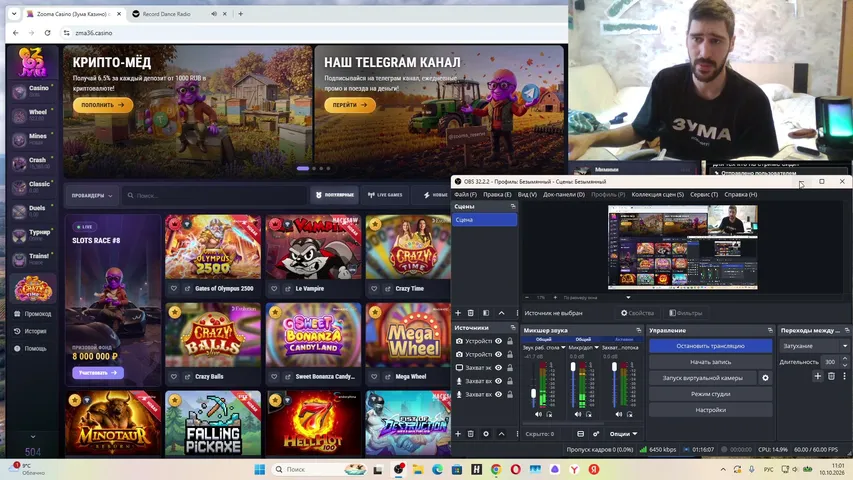Open the Док-панели menu

pos(564,194)
